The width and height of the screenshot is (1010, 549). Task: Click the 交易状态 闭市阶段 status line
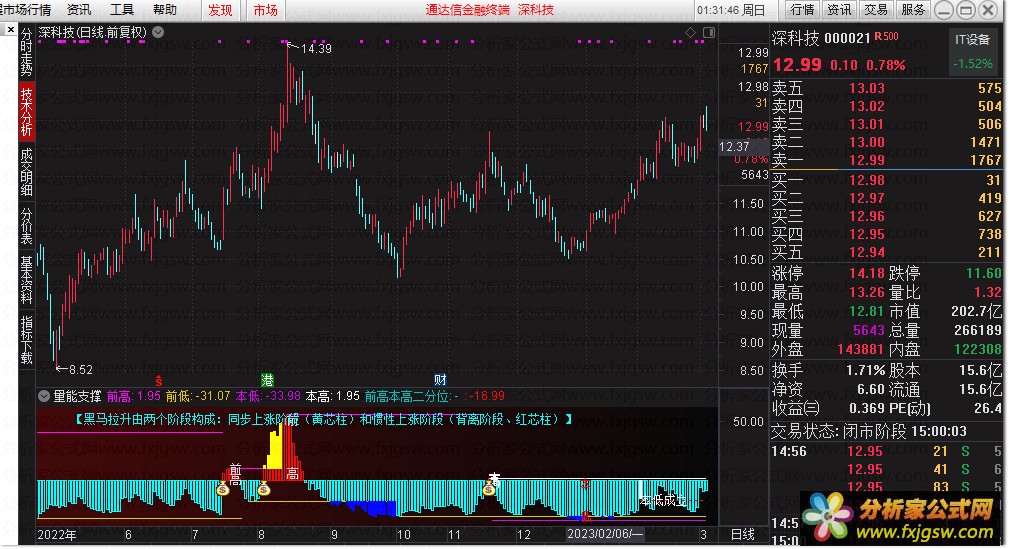870,431
